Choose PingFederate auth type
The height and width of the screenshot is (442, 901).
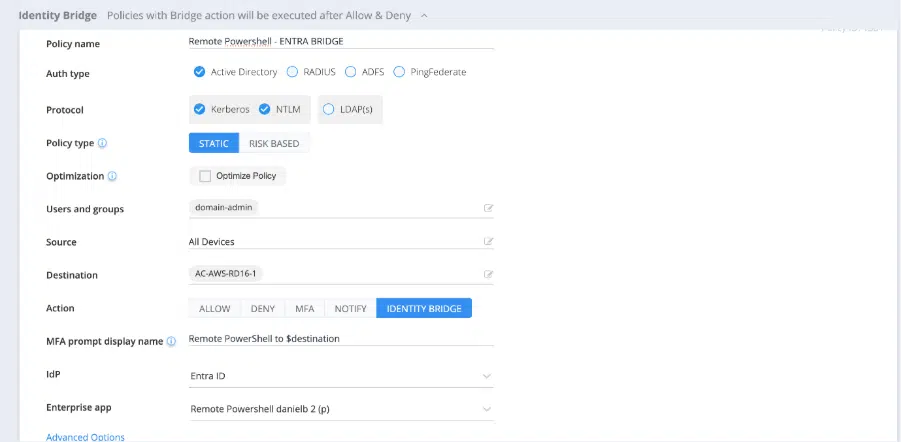(x=400, y=72)
